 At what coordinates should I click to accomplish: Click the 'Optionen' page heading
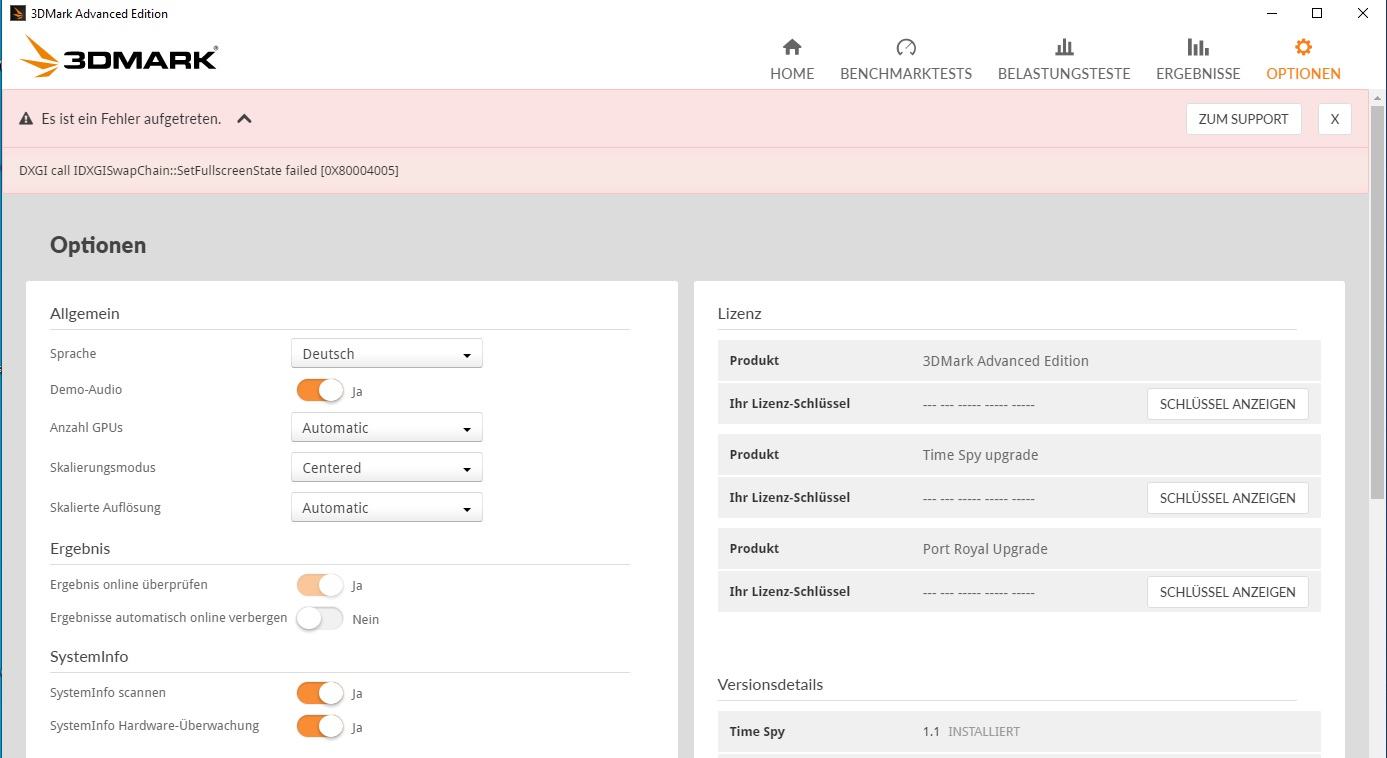[98, 245]
